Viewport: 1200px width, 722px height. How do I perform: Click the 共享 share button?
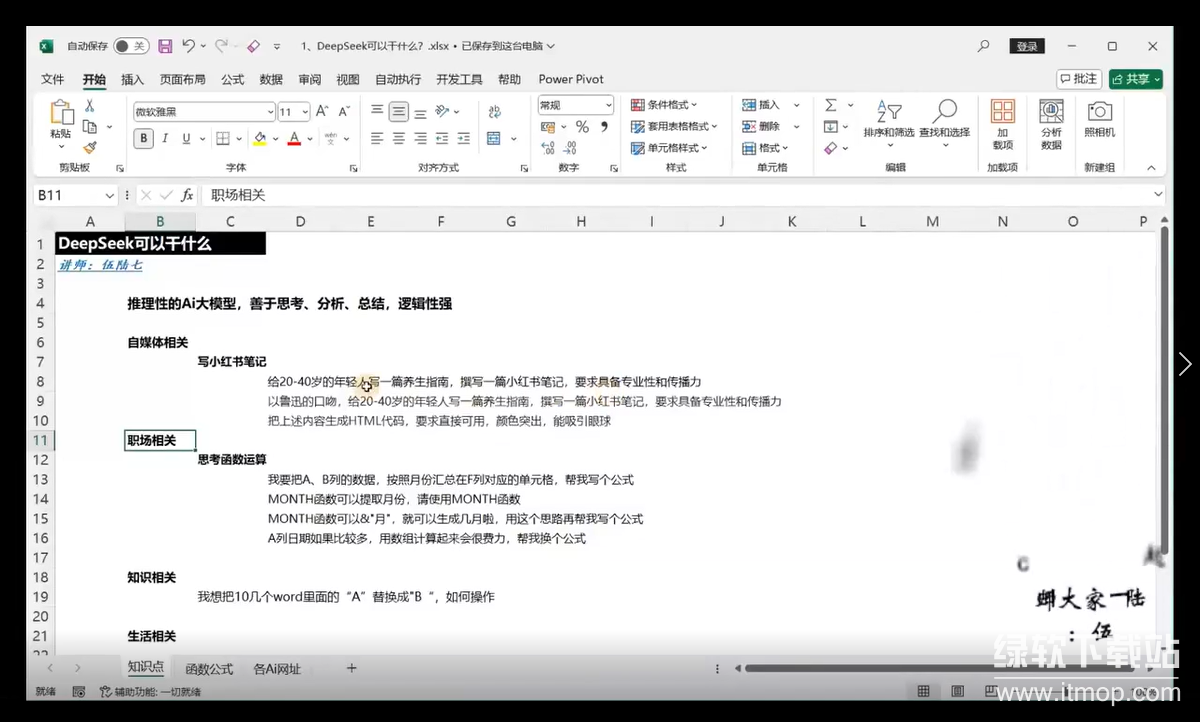click(x=1136, y=79)
